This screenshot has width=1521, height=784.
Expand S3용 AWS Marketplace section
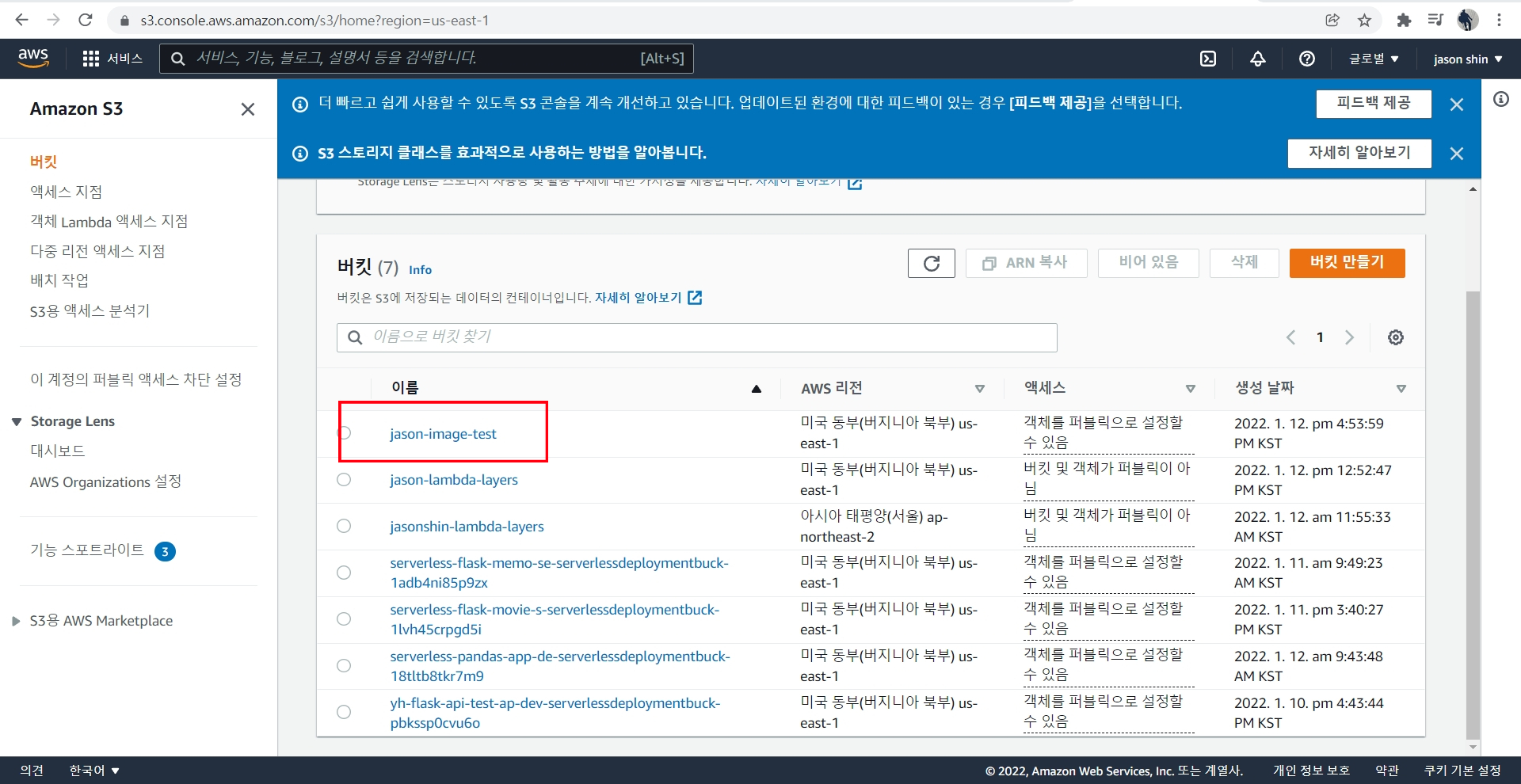point(16,622)
